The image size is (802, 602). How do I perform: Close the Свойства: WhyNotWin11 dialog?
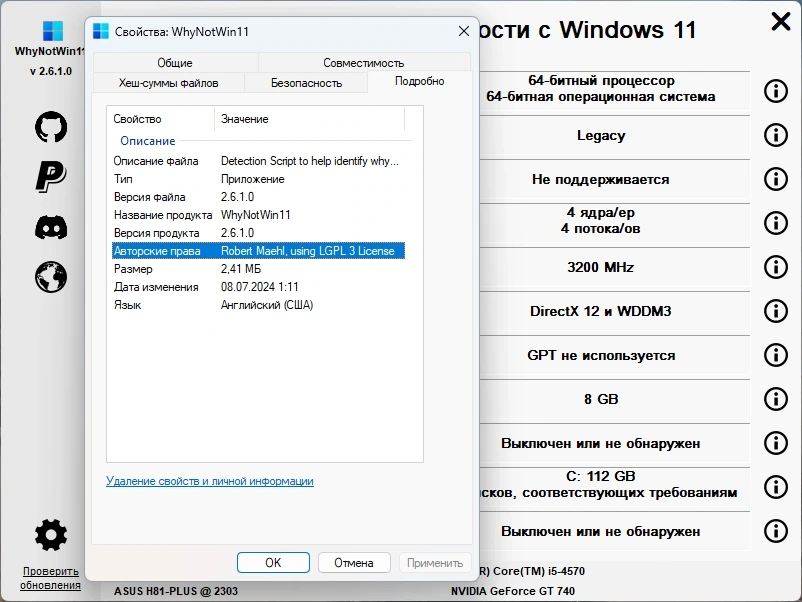click(463, 31)
